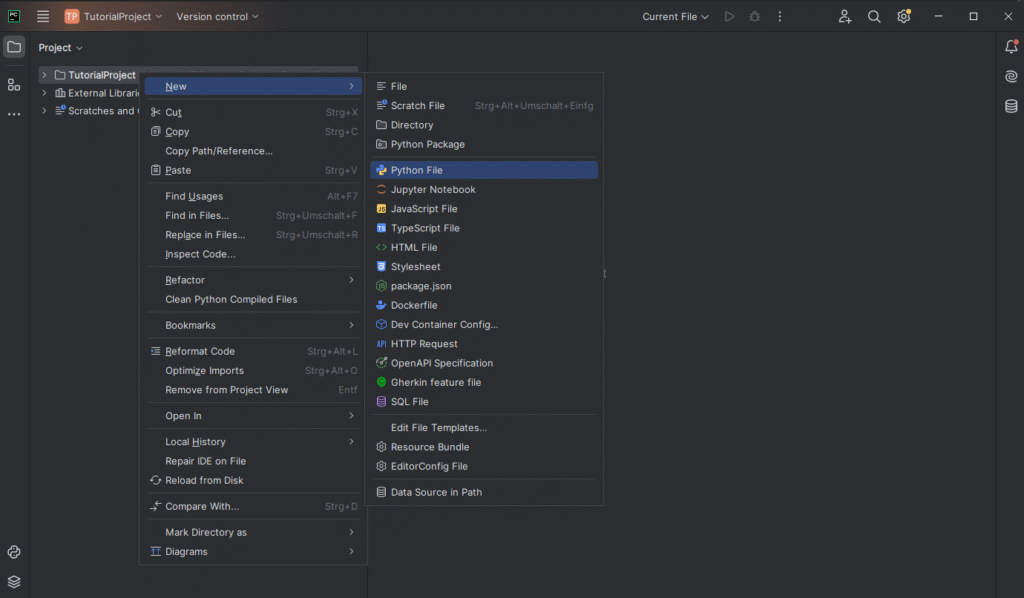
Task: Choose Compare With
Action: [x=253, y=507]
